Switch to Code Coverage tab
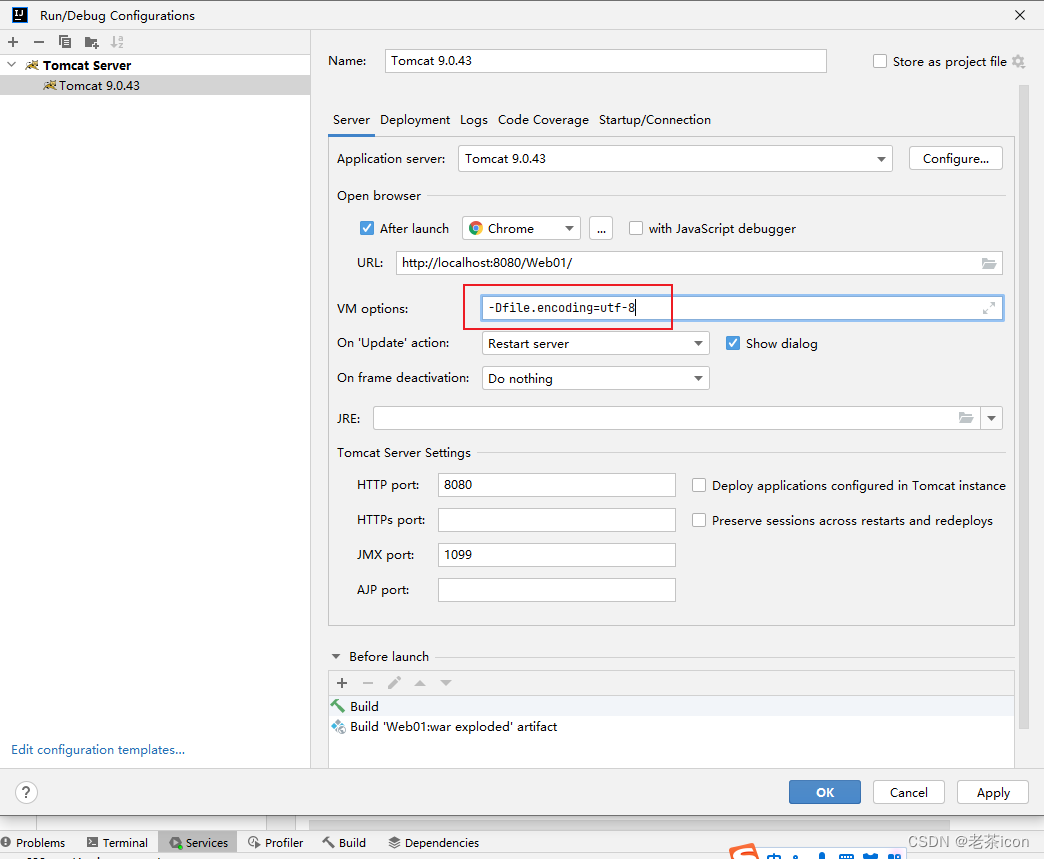Viewport: 1044px width, 859px height. pos(543,120)
